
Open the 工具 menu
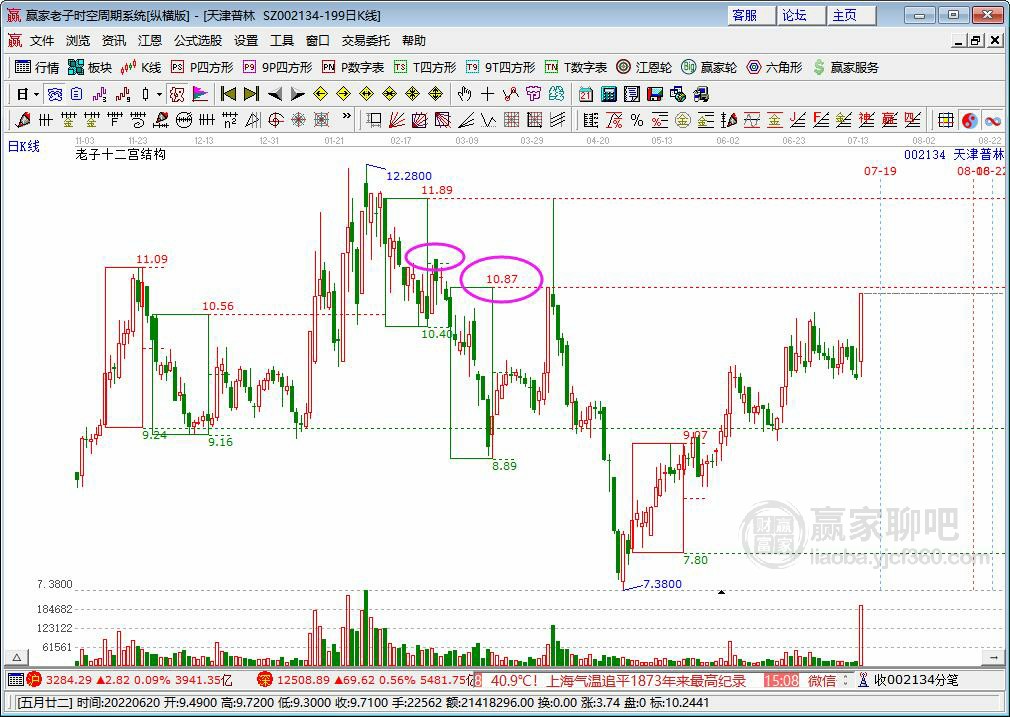pos(281,41)
